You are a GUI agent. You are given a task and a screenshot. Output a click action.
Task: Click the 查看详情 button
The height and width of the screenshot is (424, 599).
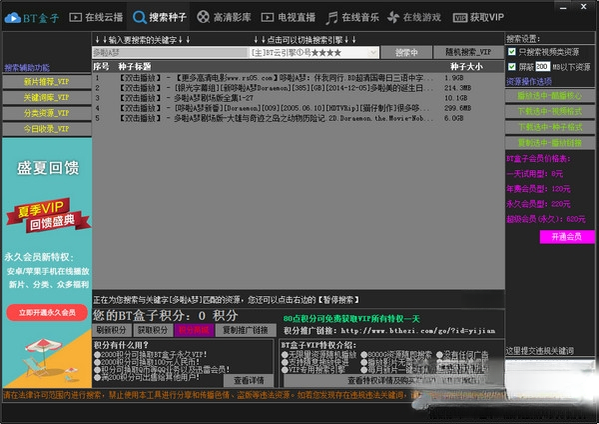tap(249, 380)
